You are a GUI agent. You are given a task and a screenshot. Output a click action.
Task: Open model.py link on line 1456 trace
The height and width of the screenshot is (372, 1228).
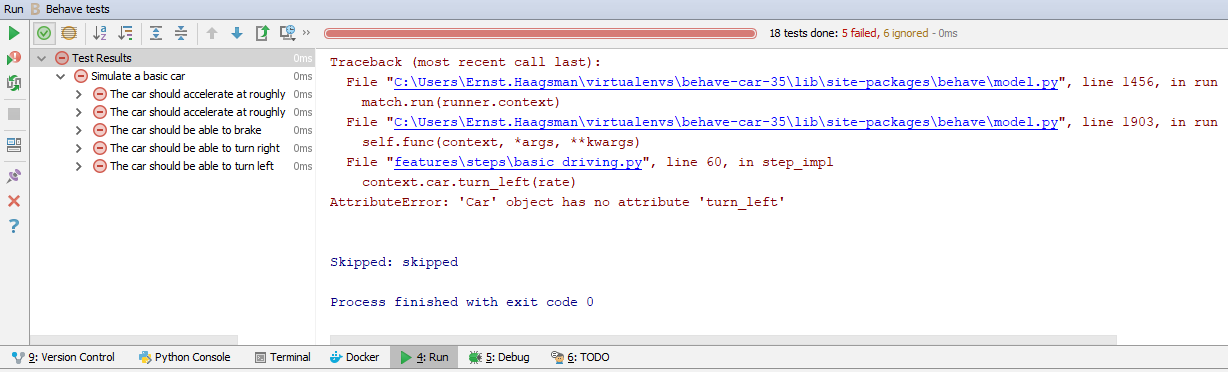[x=727, y=82]
